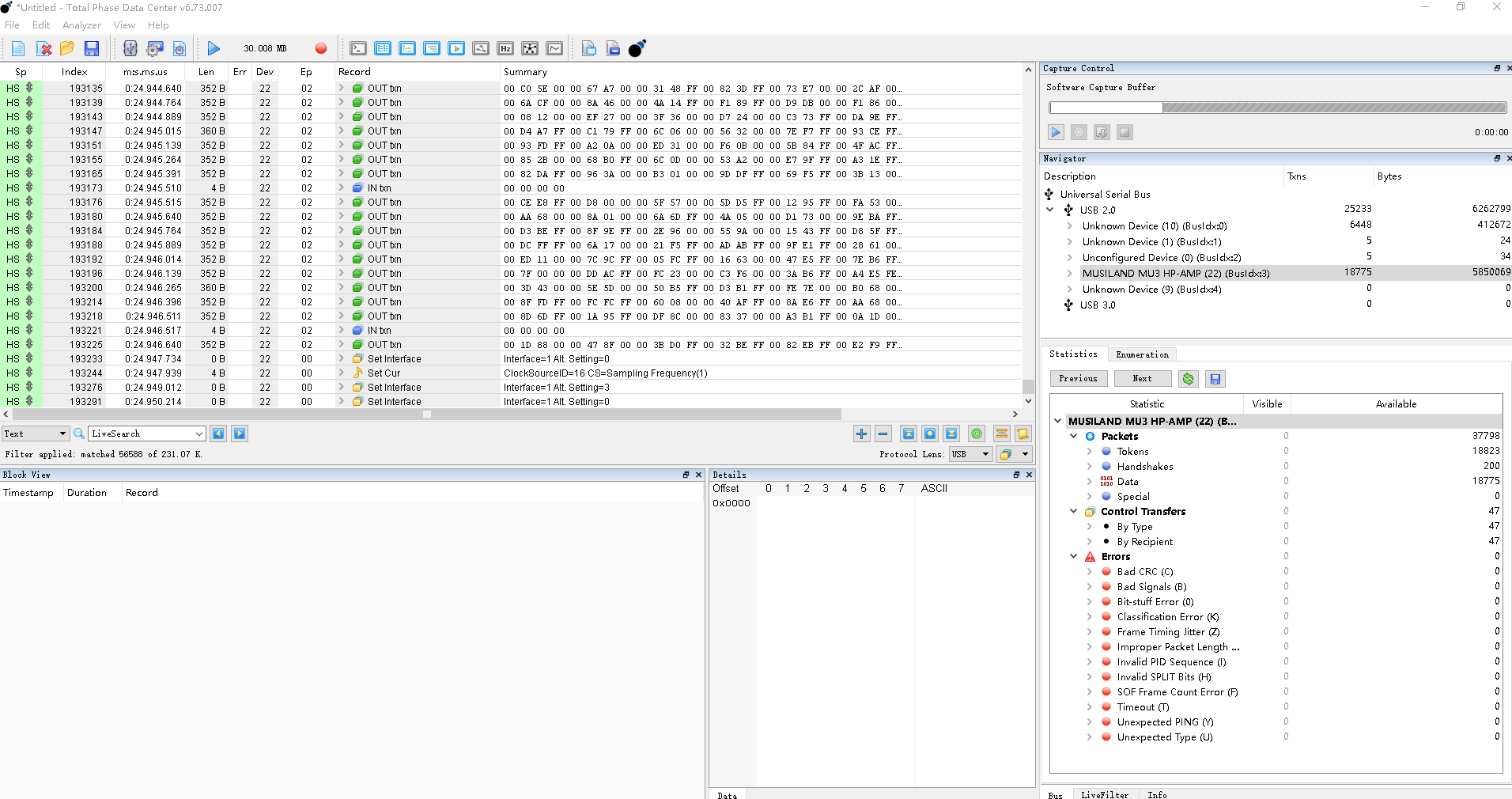Open the Analyzer menu
This screenshot has width=1512, height=799.
click(81, 25)
